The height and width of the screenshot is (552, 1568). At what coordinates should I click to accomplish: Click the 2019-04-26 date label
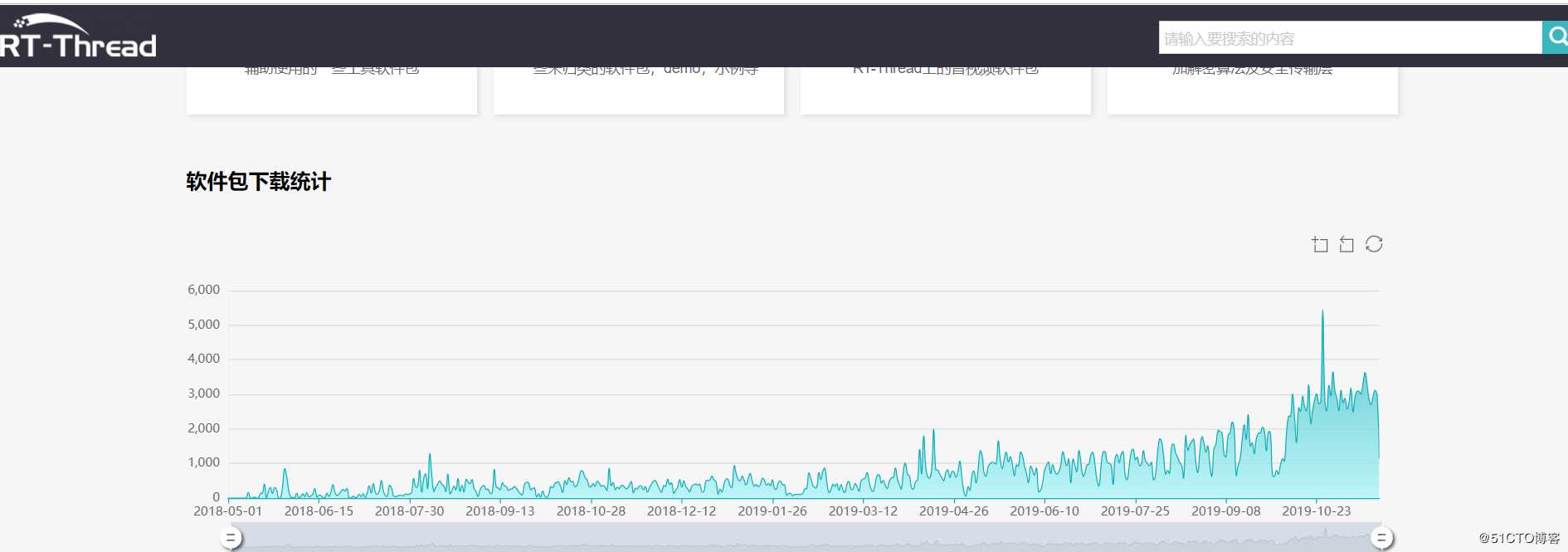pyautogui.click(x=954, y=511)
